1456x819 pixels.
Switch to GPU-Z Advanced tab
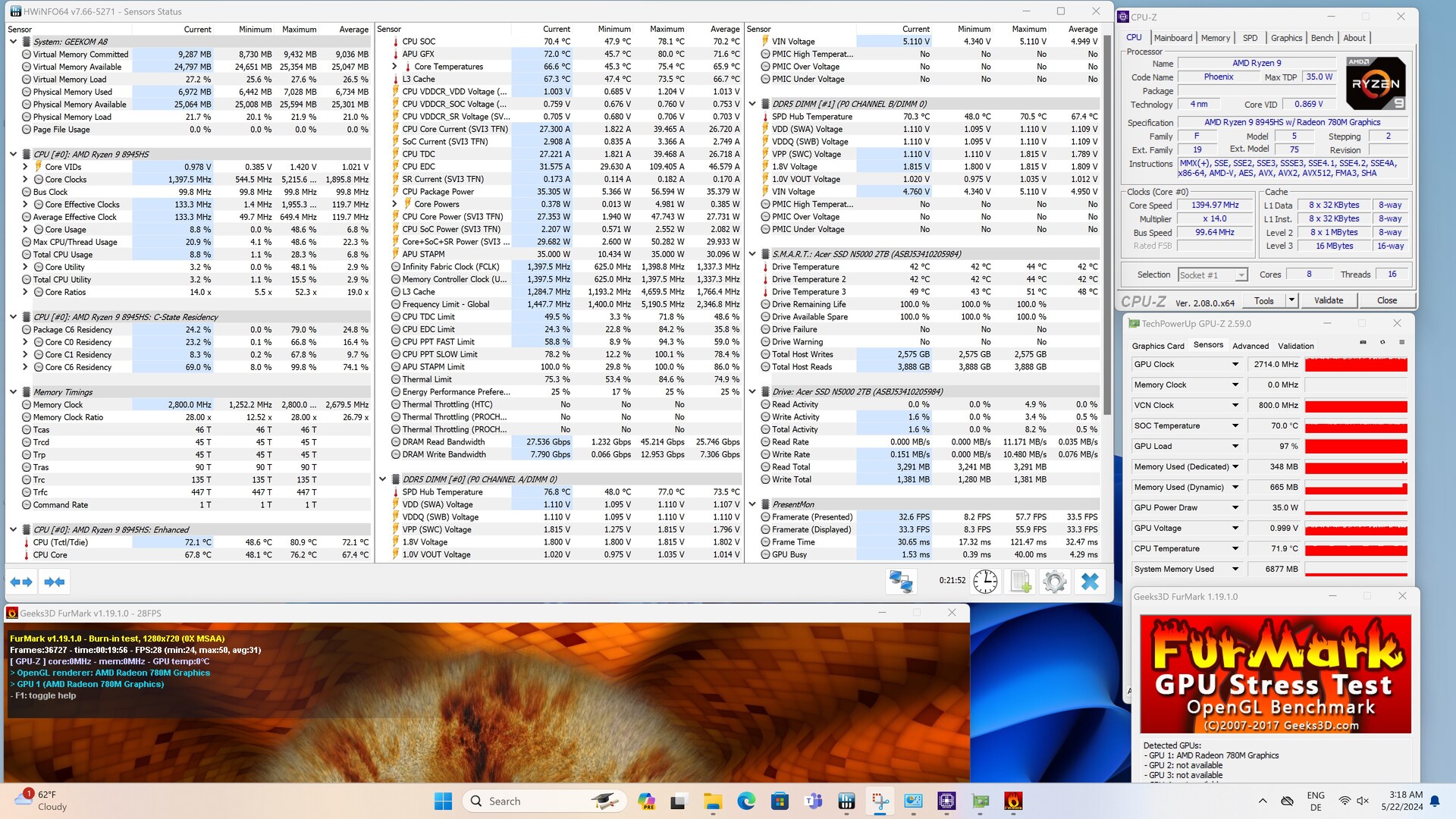tap(1250, 346)
